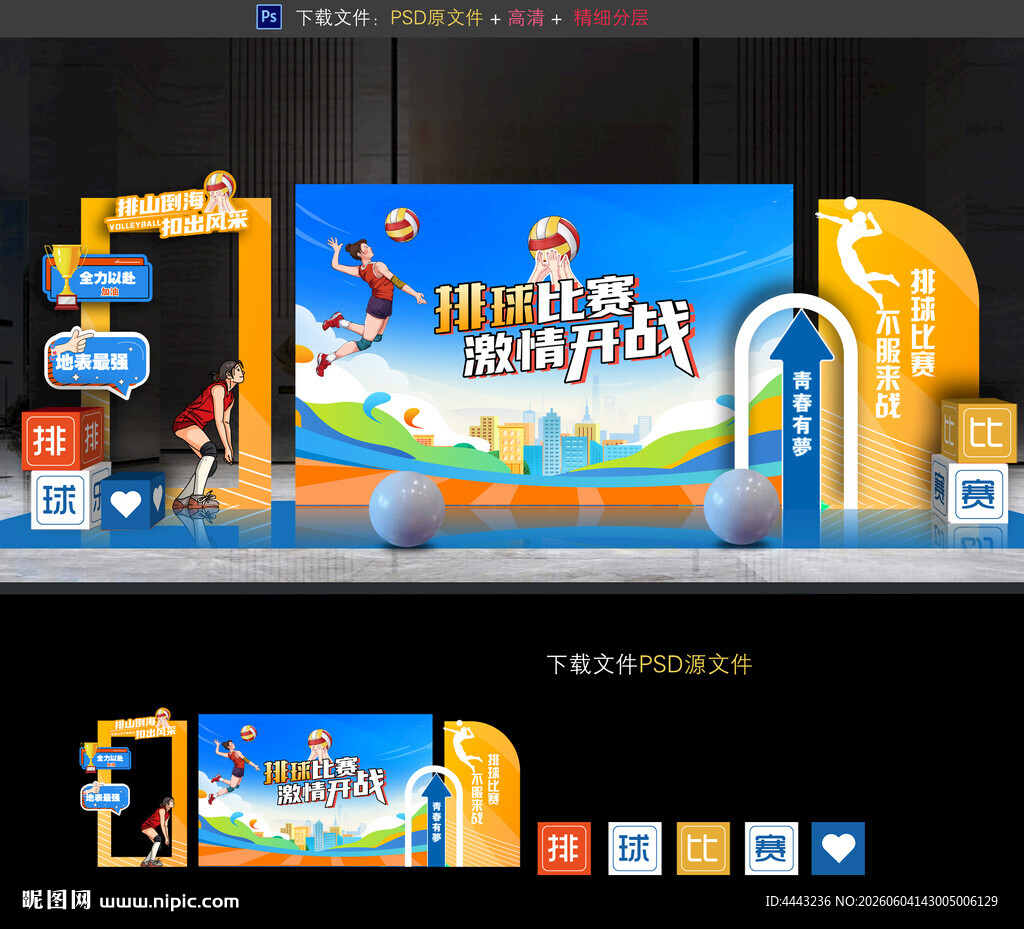This screenshot has width=1024, height=929.
Task: Click the 'www.nipic.com' website address
Action: (169, 902)
